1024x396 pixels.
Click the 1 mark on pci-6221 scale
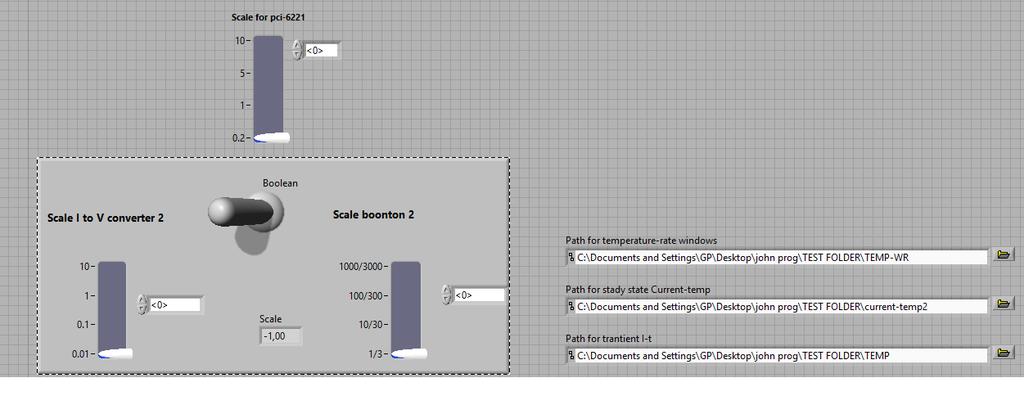point(242,105)
